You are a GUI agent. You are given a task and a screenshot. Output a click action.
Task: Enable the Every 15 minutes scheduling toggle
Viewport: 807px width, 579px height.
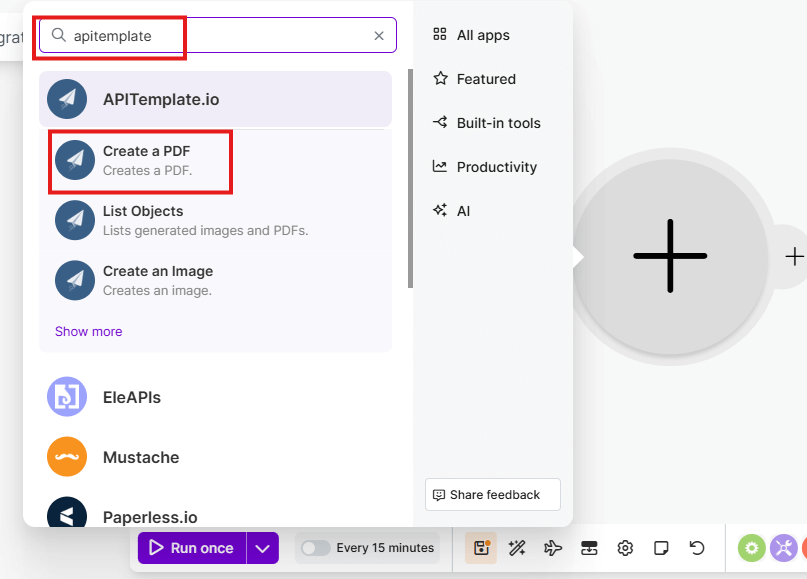click(315, 548)
